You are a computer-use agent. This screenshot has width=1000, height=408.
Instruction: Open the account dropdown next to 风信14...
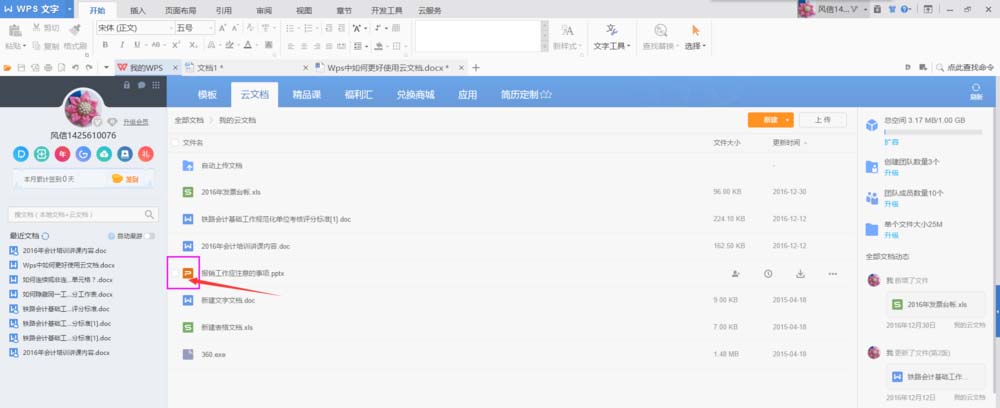tap(865, 10)
